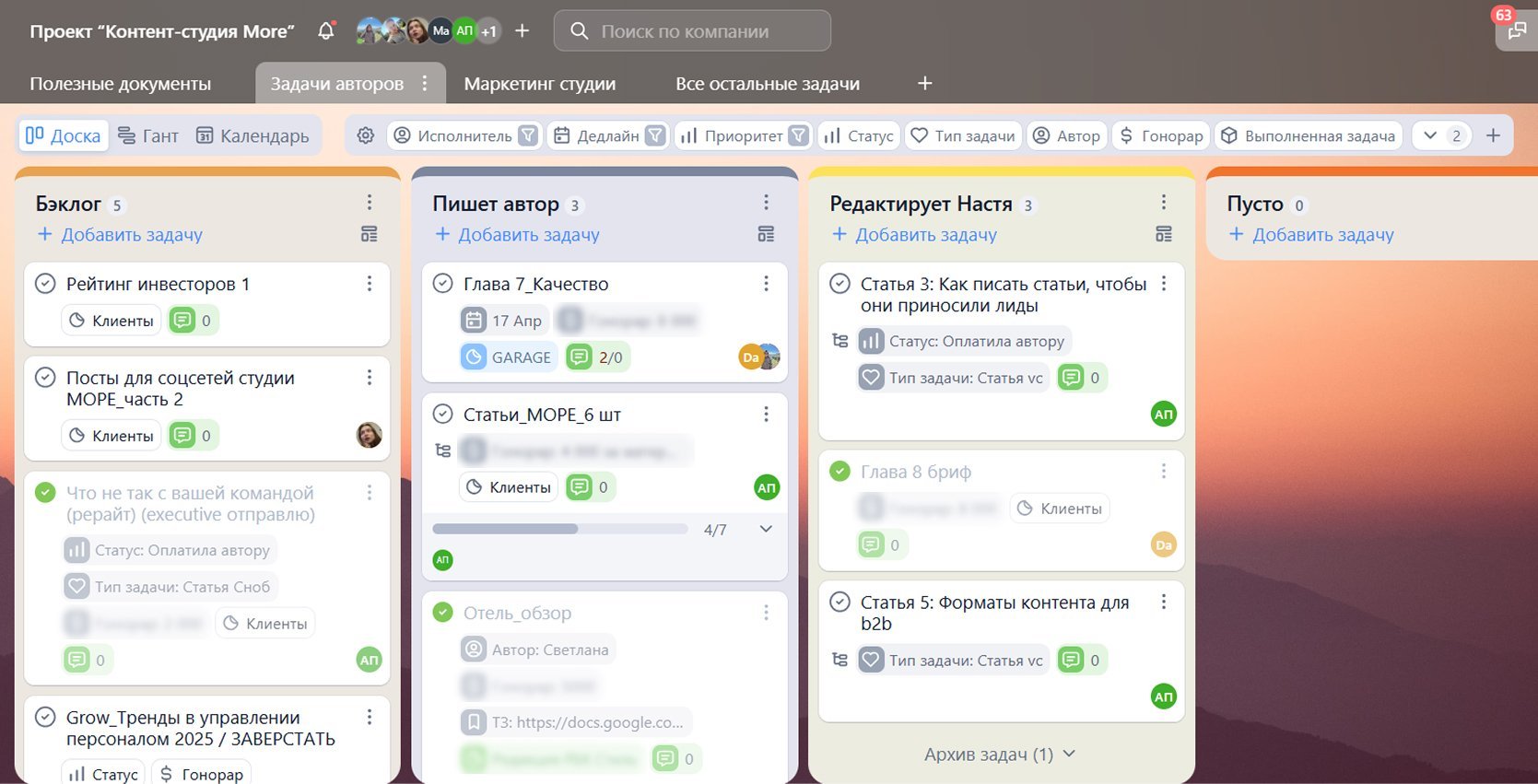This screenshot has width=1538, height=784.
Task: Open Статус field dropdown
Action: (859, 135)
